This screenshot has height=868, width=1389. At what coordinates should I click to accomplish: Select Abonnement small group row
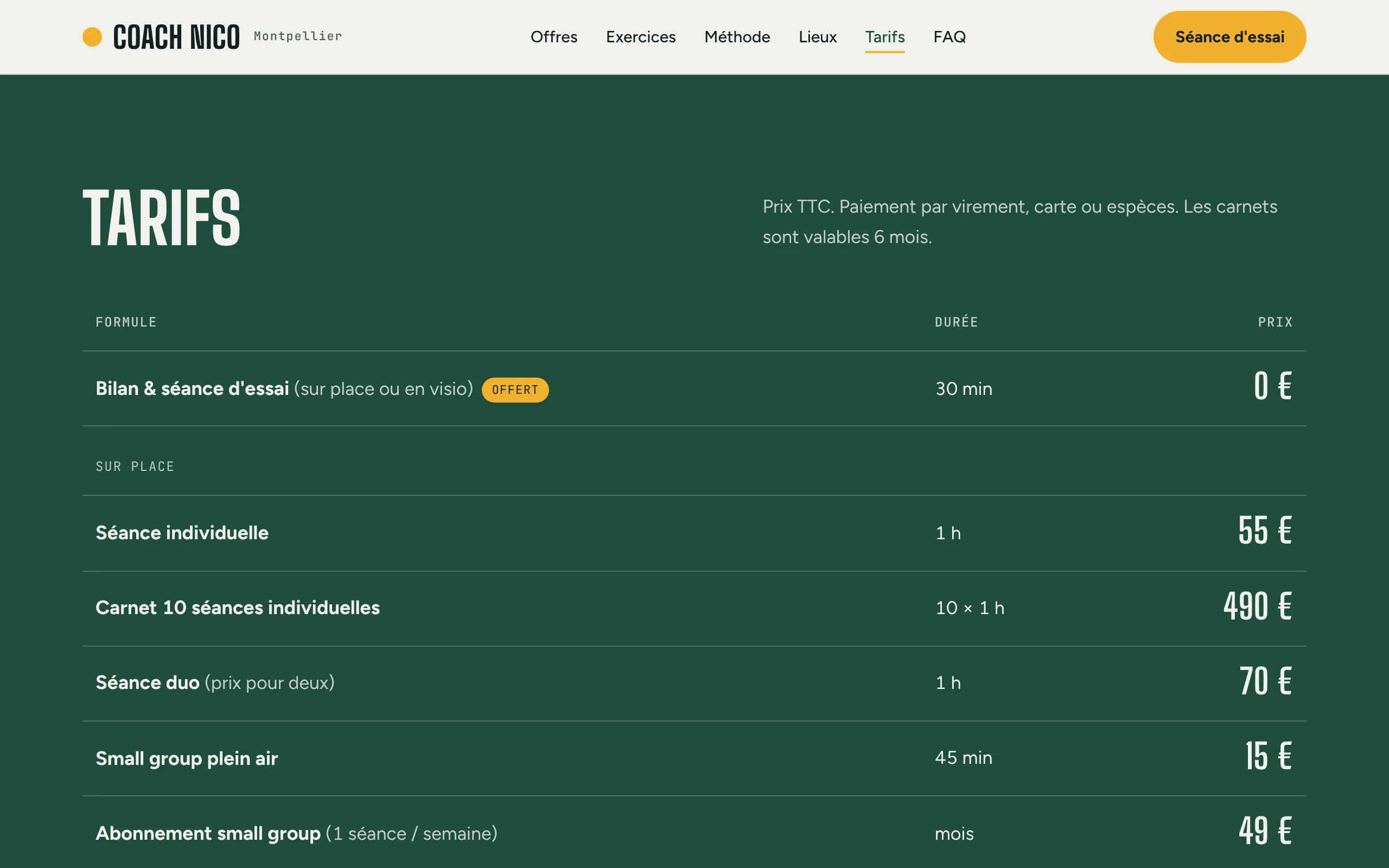tap(694, 833)
